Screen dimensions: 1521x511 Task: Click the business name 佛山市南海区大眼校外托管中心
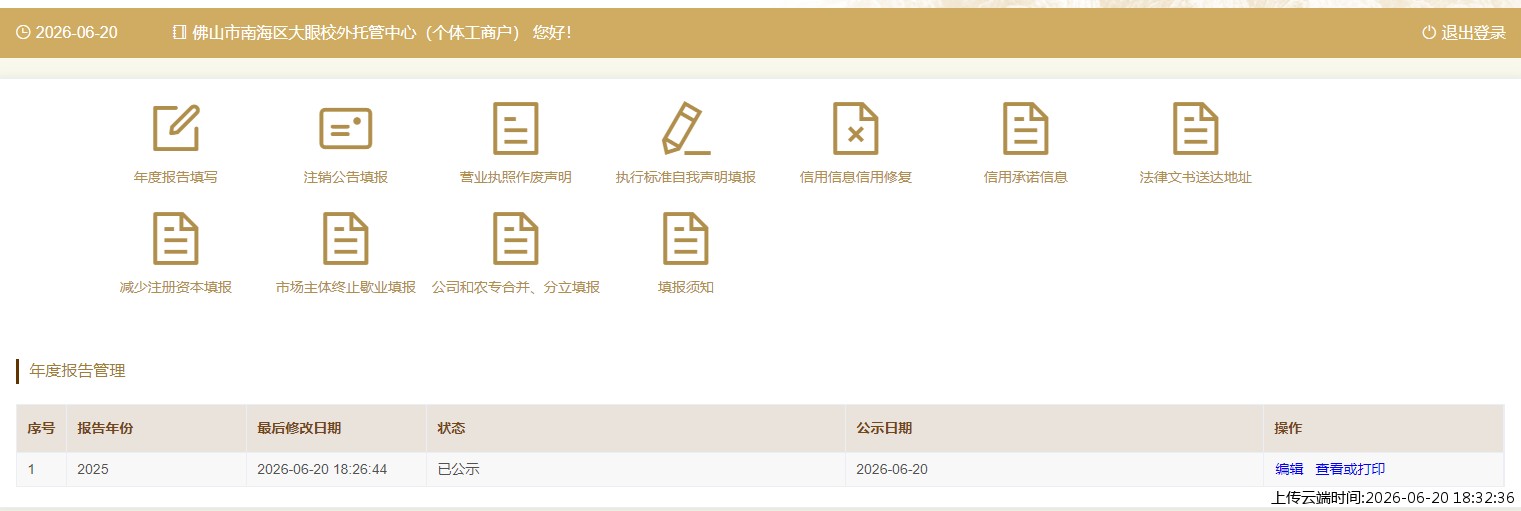[x=303, y=32]
